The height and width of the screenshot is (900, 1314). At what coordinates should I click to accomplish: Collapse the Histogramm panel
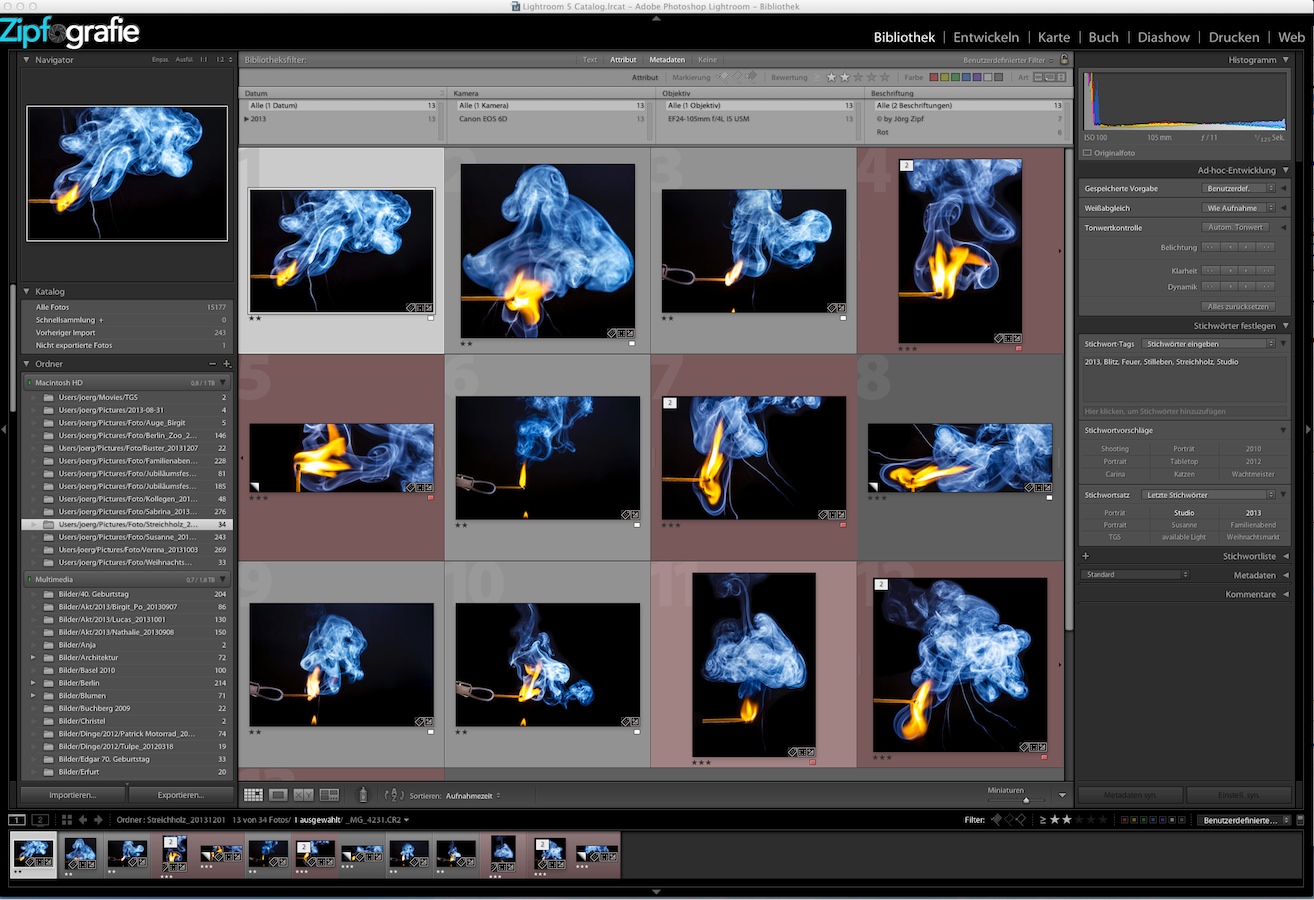click(1285, 60)
